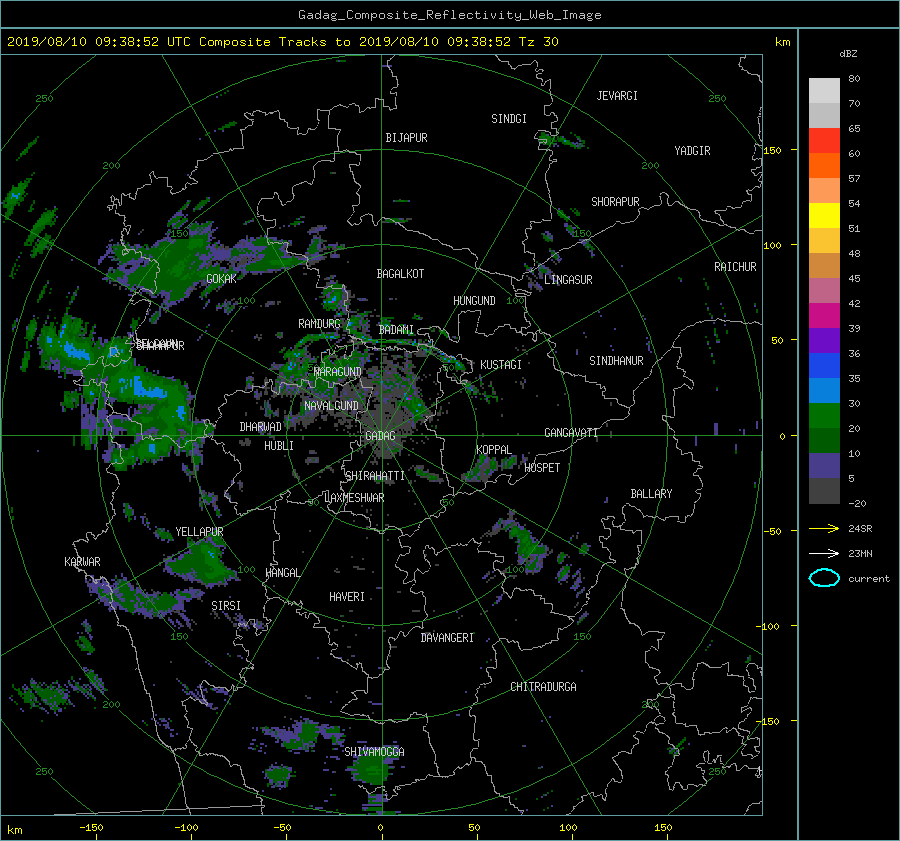Click the KARWAR city label
The width and height of the screenshot is (900, 841).
(82, 561)
